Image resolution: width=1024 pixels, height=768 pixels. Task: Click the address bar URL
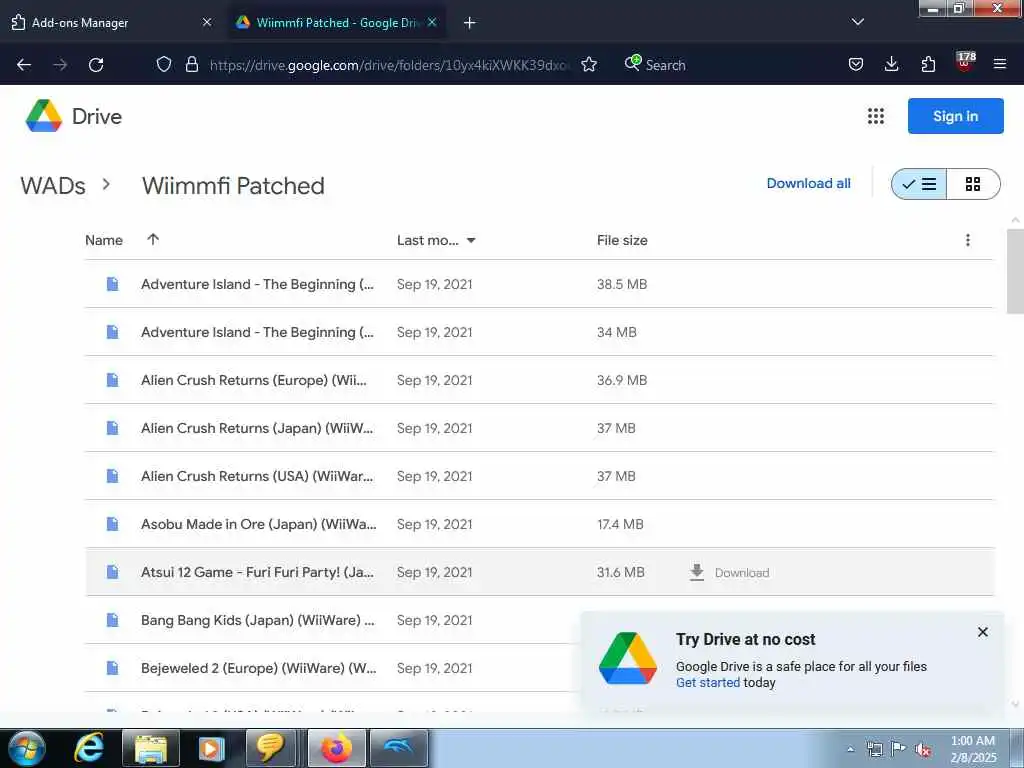pos(390,65)
